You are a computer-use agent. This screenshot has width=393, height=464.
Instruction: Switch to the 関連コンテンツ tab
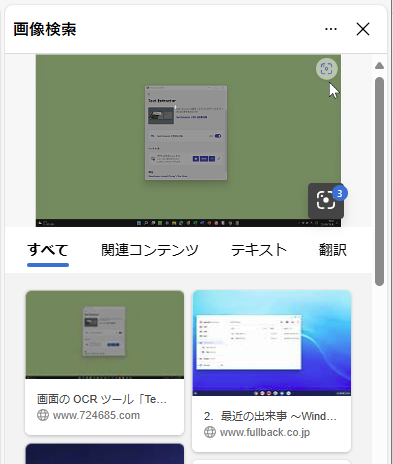click(x=150, y=250)
